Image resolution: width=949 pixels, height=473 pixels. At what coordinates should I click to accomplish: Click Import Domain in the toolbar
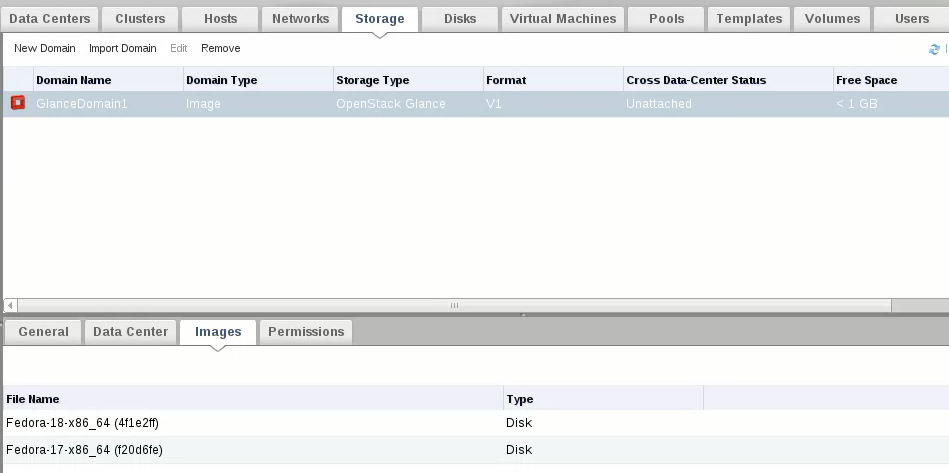(x=122, y=48)
